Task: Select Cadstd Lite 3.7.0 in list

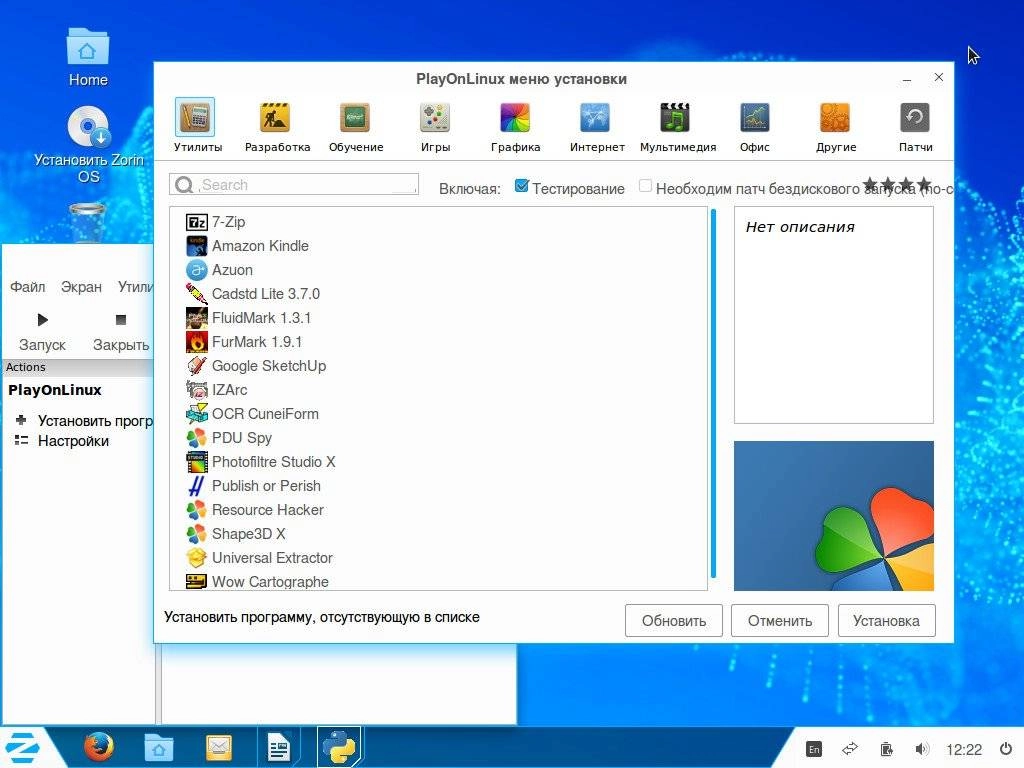Action: 266,294
